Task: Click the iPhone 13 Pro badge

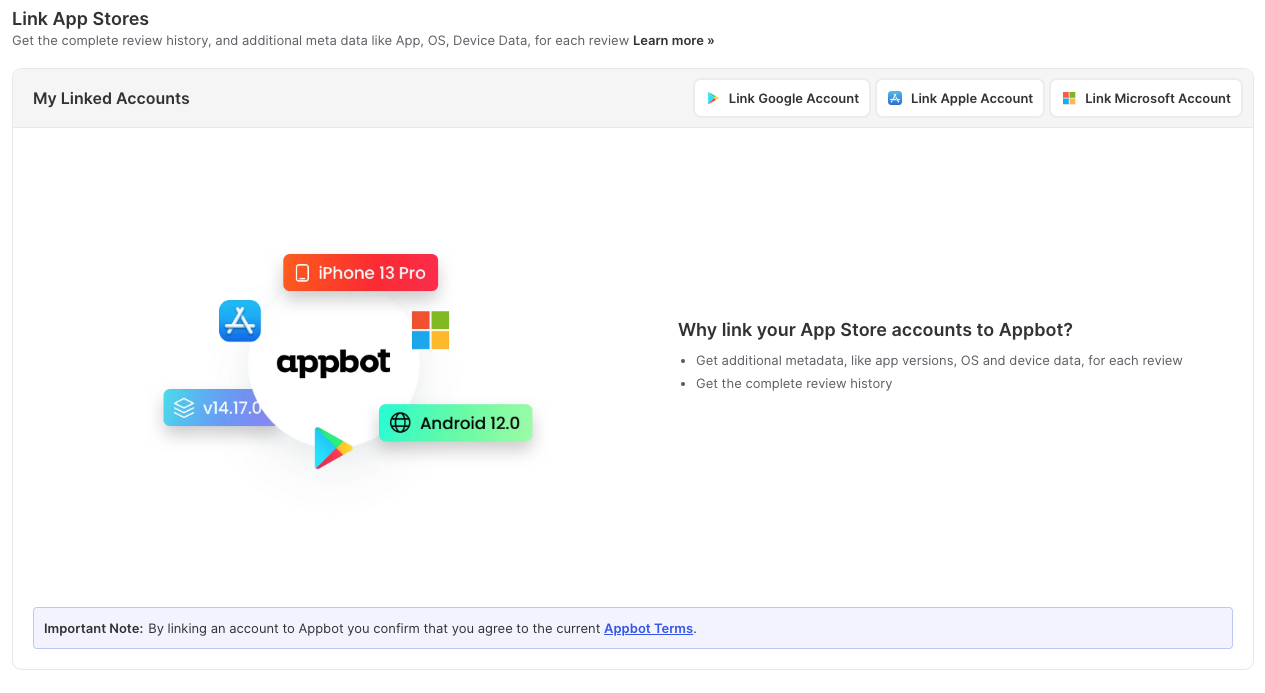Action: [x=360, y=272]
